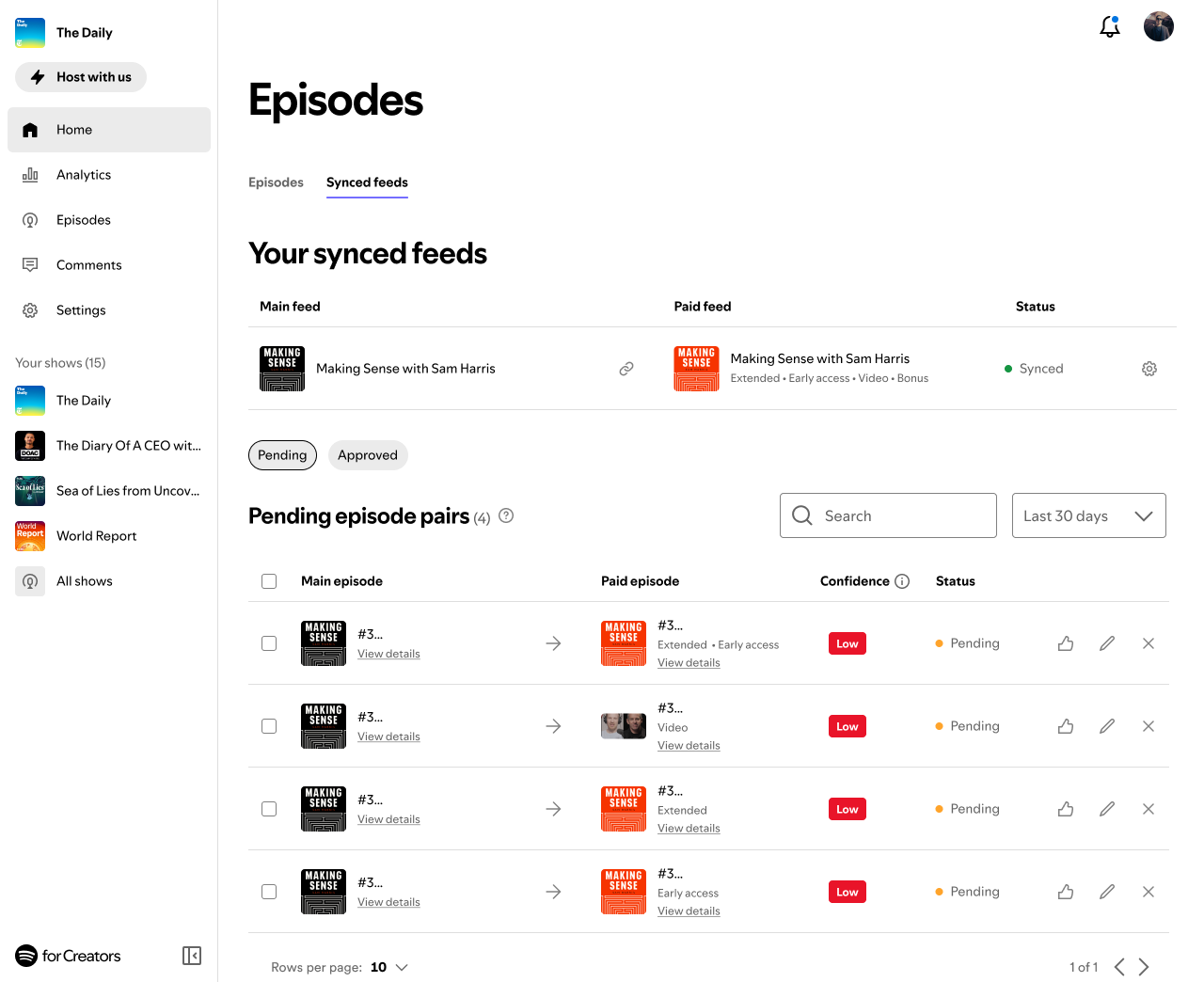View paid details of the Extended-only episode
This screenshot has height=982, width=1204.
coord(689,829)
